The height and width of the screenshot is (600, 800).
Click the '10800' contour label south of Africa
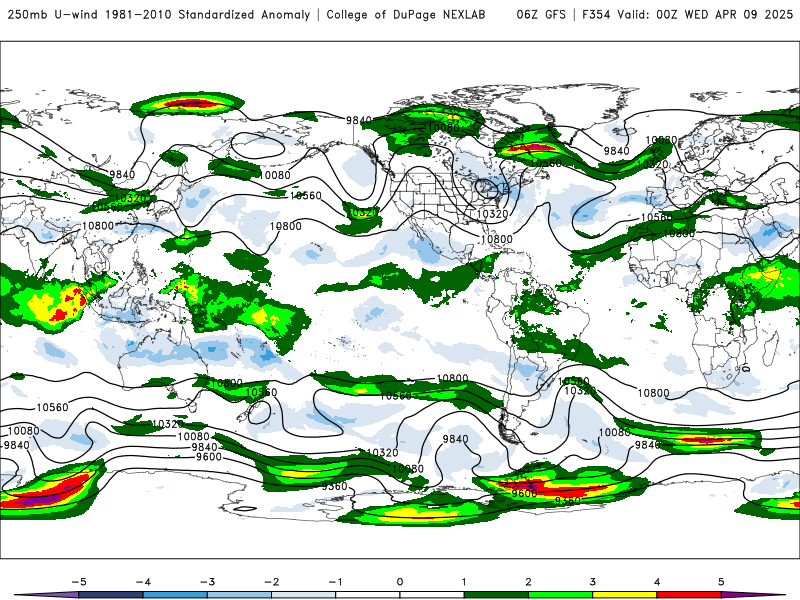coord(653,393)
